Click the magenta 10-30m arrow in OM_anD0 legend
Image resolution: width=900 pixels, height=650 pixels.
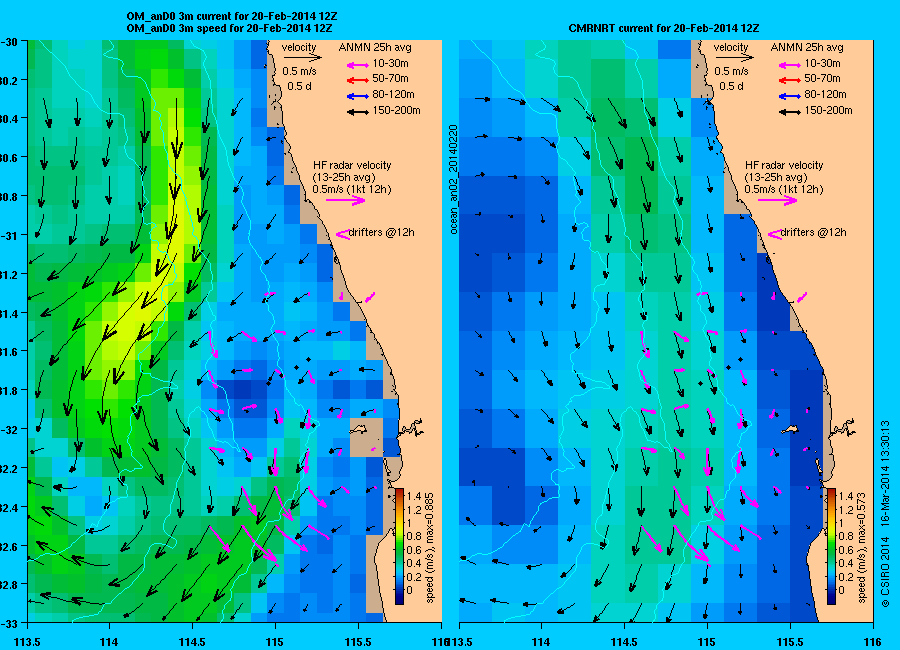[x=357, y=65]
